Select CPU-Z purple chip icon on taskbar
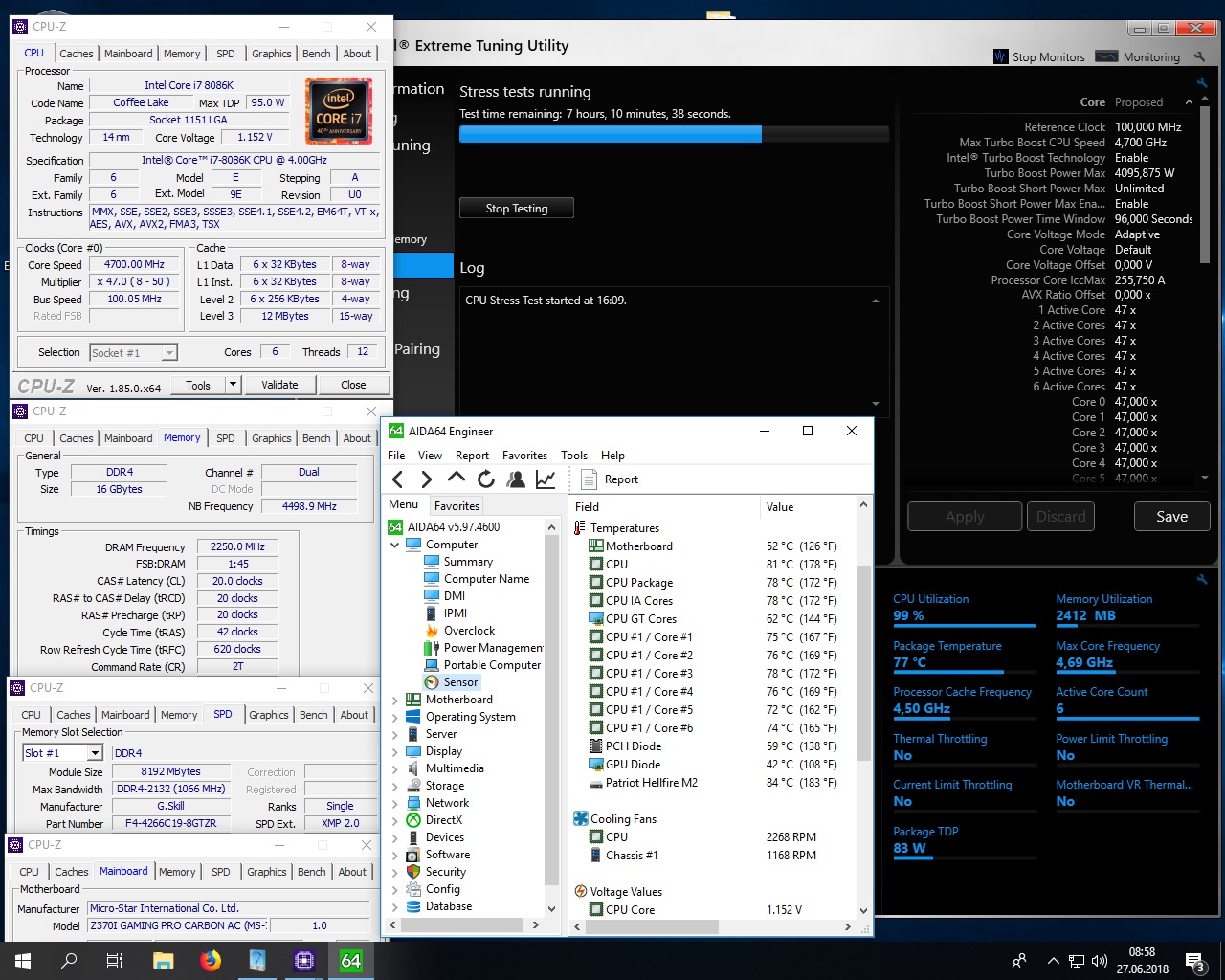Viewport: 1225px width, 980px height. (x=304, y=961)
